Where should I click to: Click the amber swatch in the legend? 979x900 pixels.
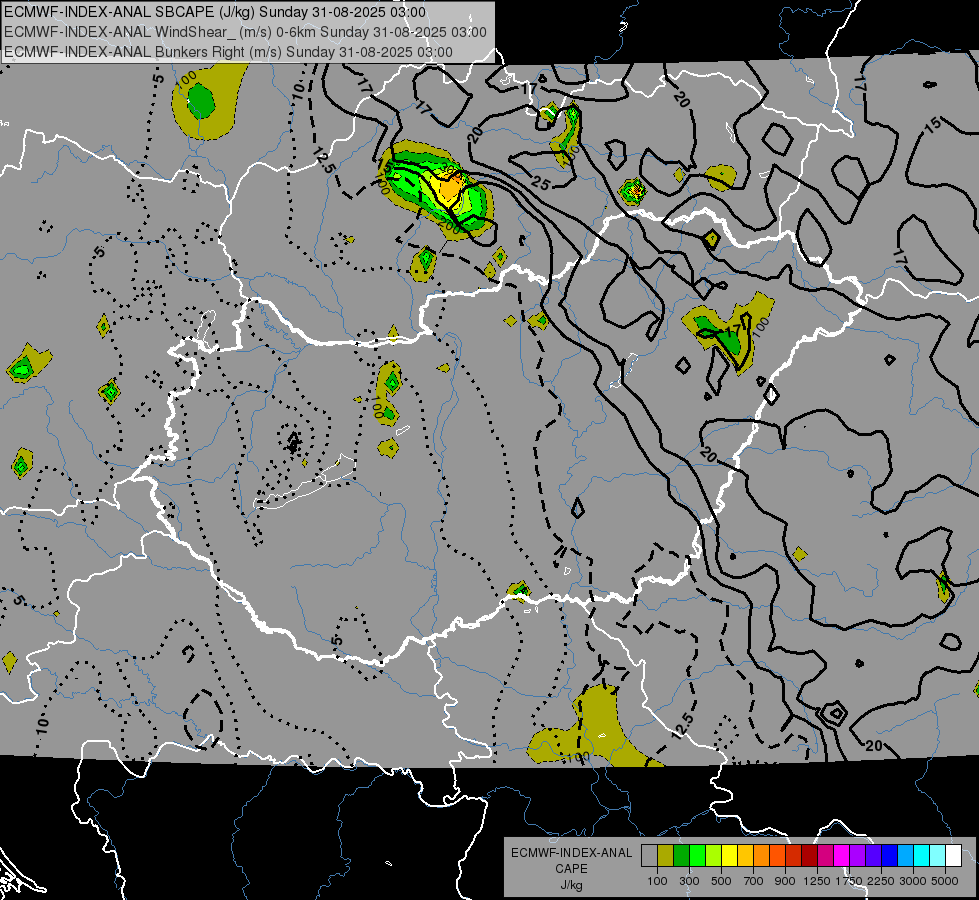745,855
